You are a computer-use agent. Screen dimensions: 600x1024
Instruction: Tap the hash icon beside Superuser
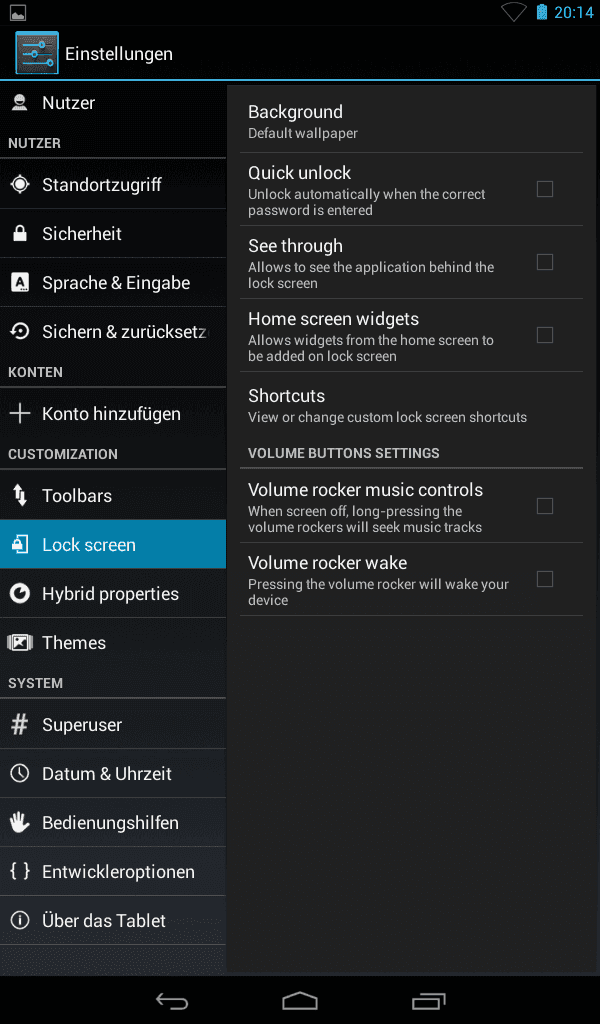[x=20, y=724]
